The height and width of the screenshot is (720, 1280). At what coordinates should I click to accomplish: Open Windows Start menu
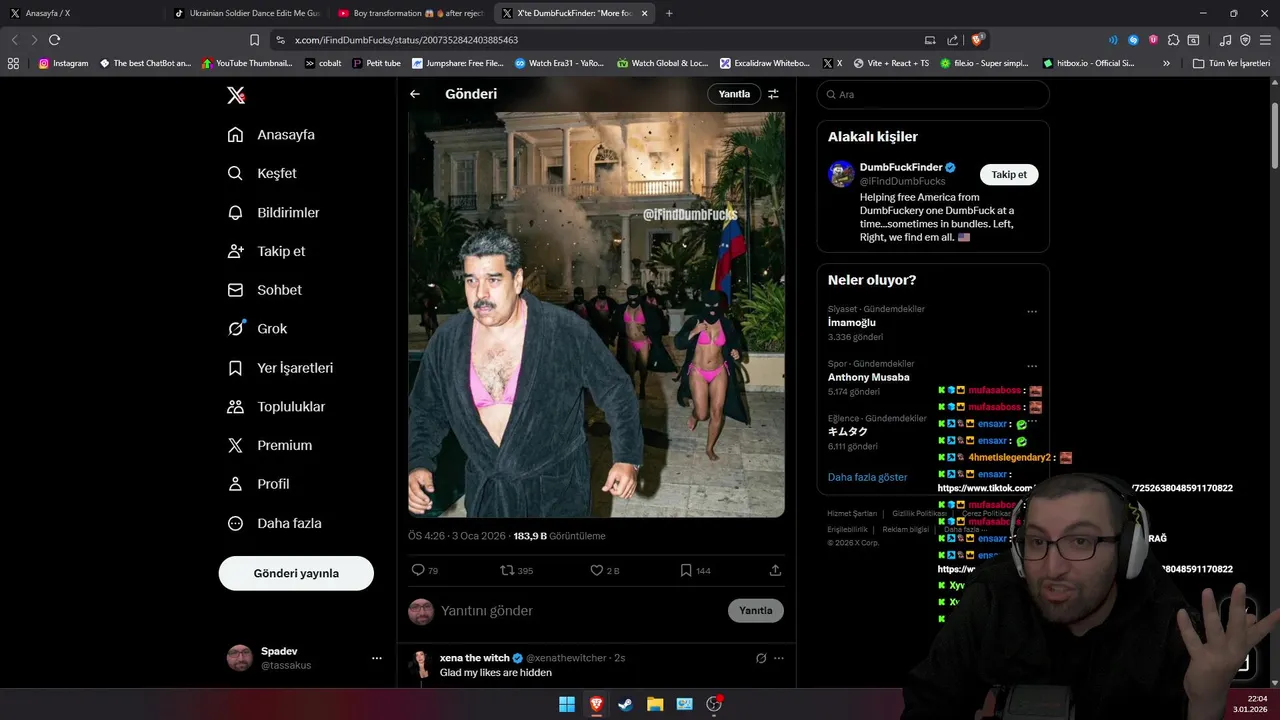567,704
